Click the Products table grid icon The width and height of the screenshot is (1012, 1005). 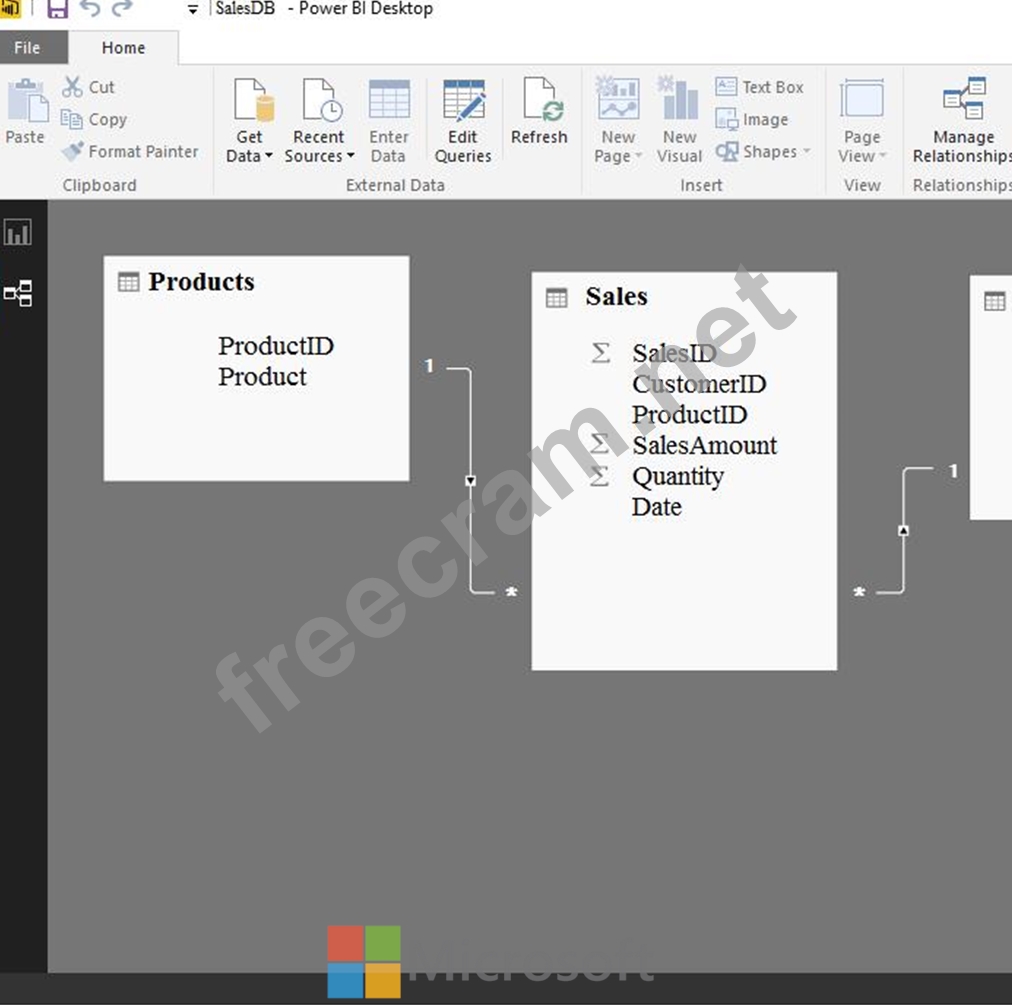click(x=128, y=282)
